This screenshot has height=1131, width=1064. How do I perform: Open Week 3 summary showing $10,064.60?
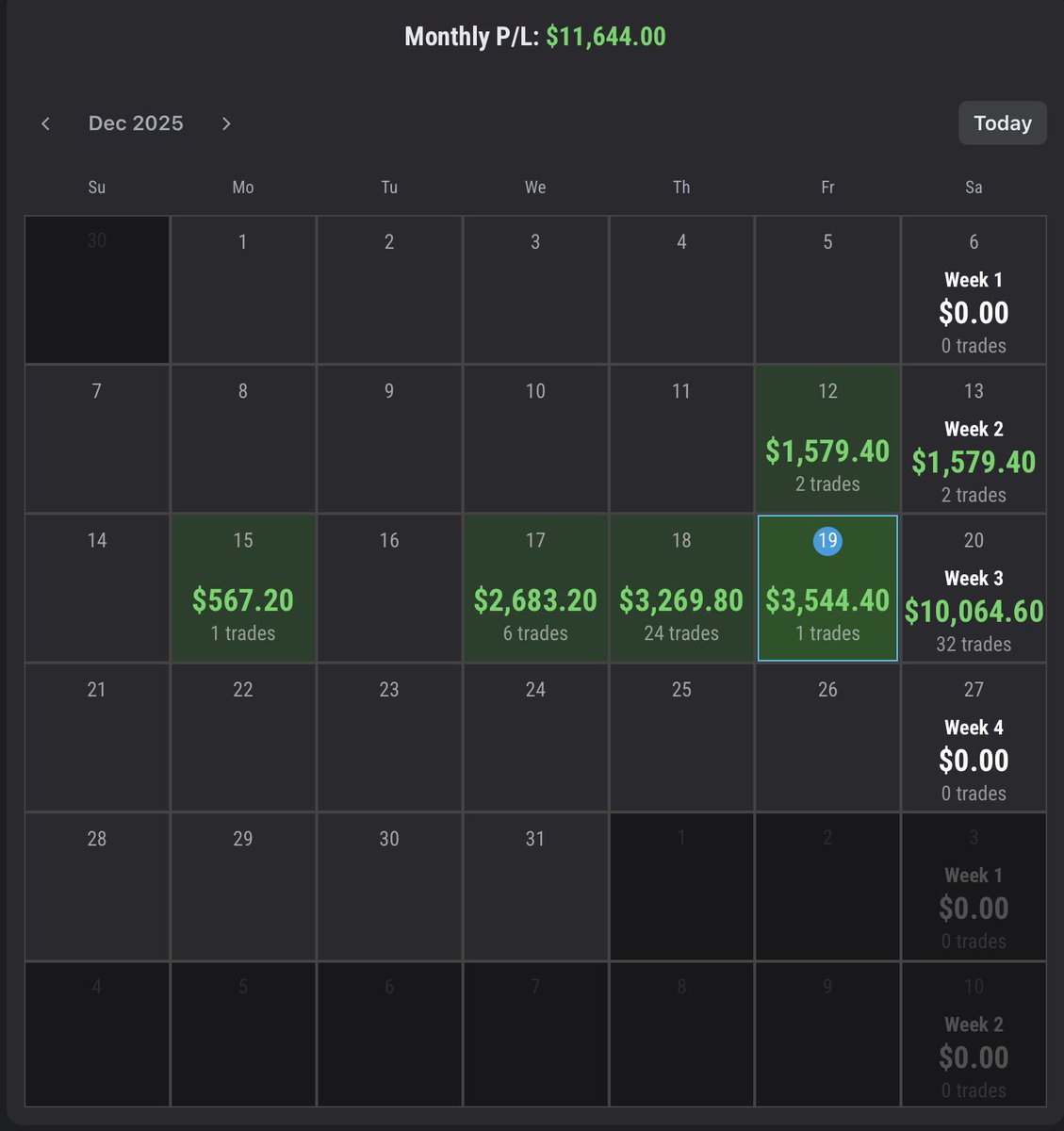point(974,588)
